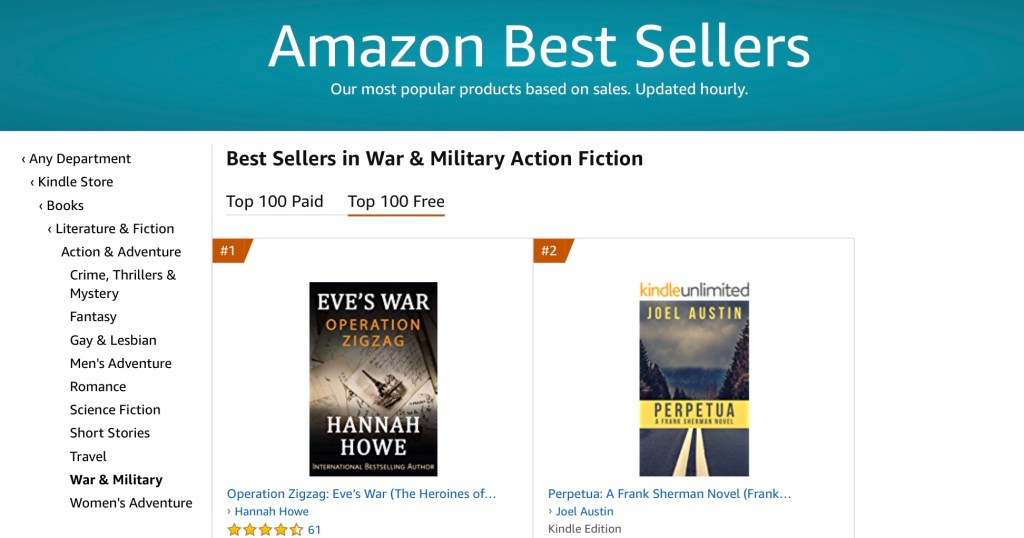View author Joel Austin's page
1024x538 pixels.
(x=585, y=512)
